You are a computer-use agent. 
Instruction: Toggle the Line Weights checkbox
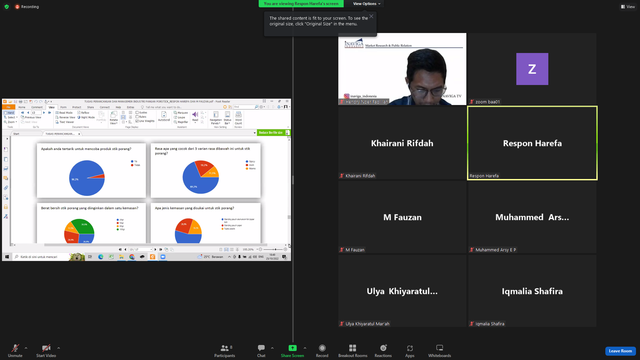coord(145,121)
